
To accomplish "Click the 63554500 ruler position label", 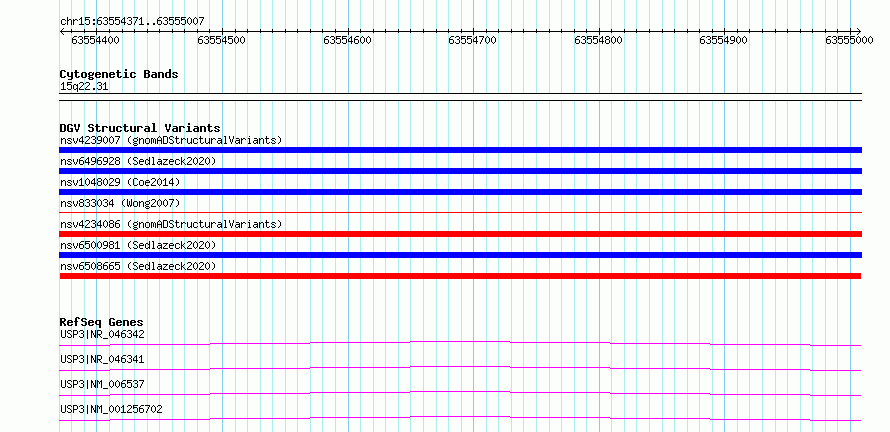I will (x=221, y=40).
